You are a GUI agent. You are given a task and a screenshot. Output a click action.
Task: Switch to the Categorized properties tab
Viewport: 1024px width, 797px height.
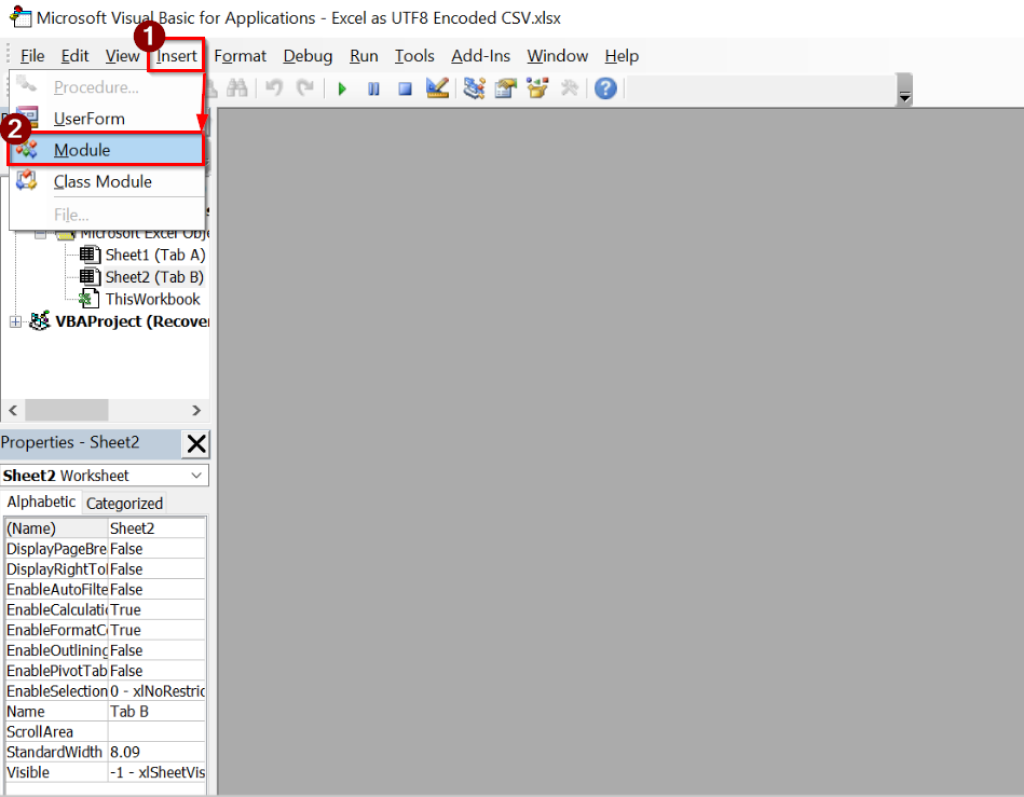(124, 502)
